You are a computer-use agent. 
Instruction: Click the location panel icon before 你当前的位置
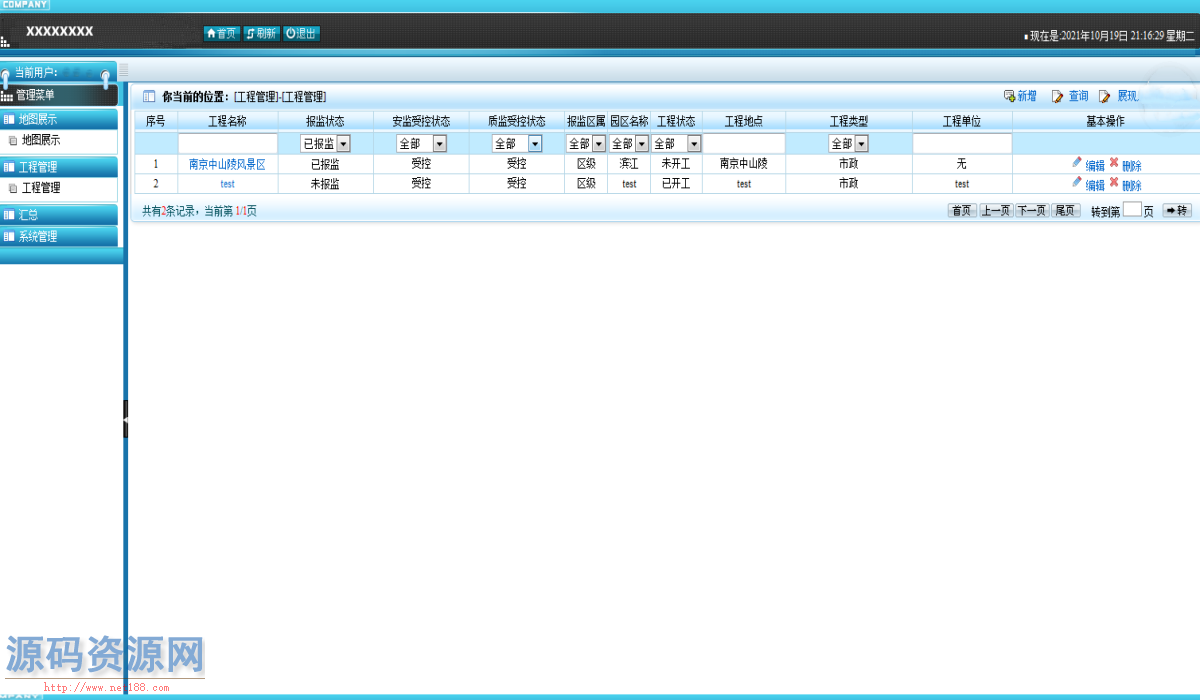click(x=149, y=97)
